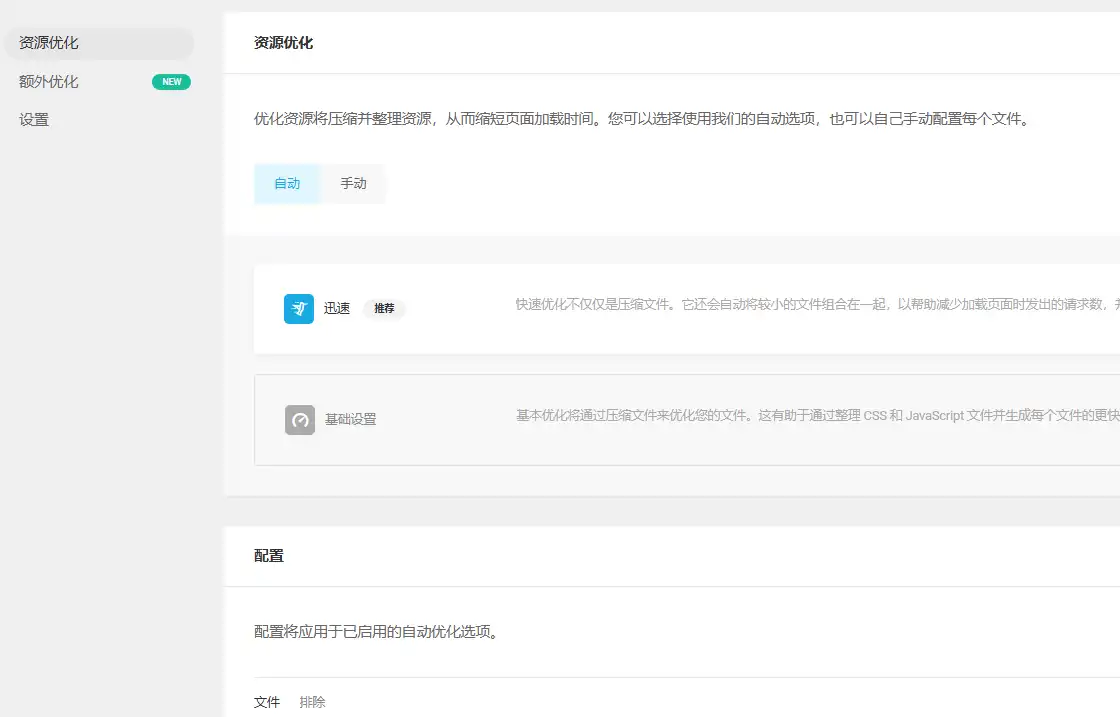Enable the 迅速 recommended optimization mode
This screenshot has width=1120, height=717.
[336, 308]
